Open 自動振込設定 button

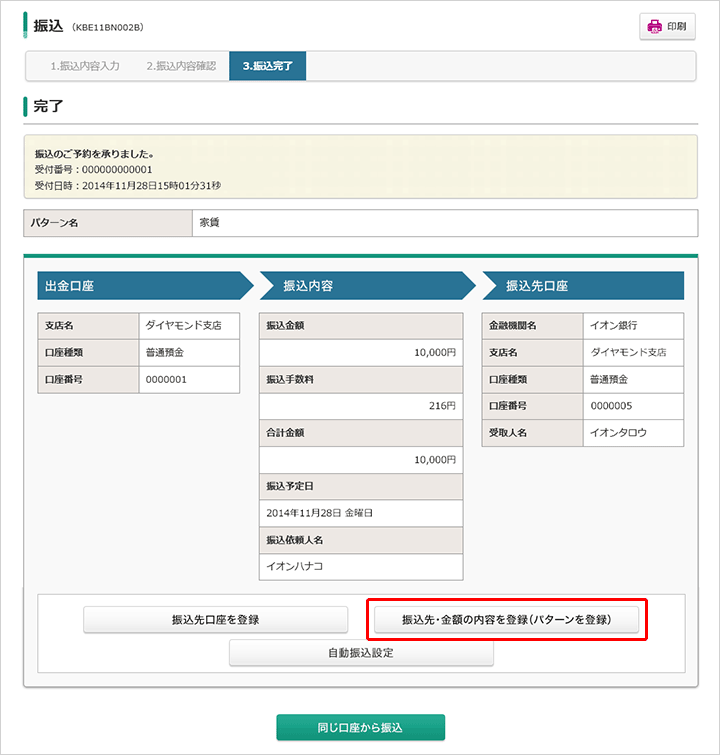[x=361, y=653]
